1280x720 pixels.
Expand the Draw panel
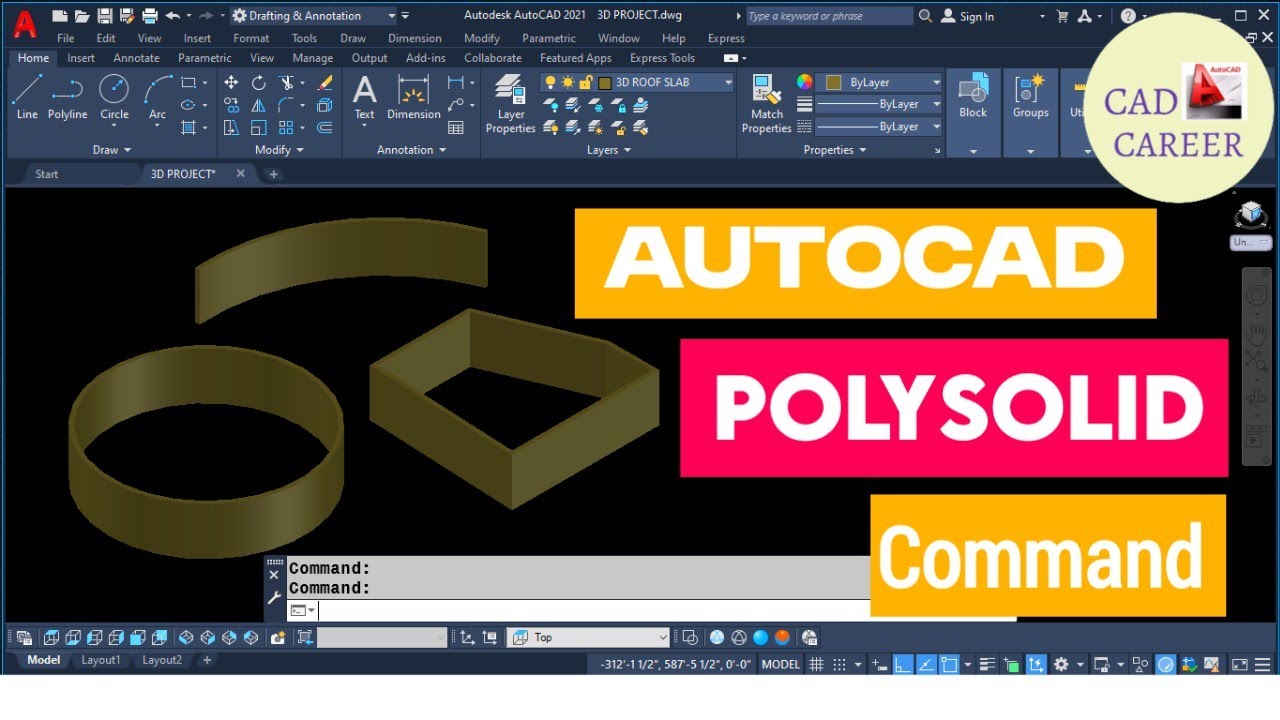(x=111, y=150)
